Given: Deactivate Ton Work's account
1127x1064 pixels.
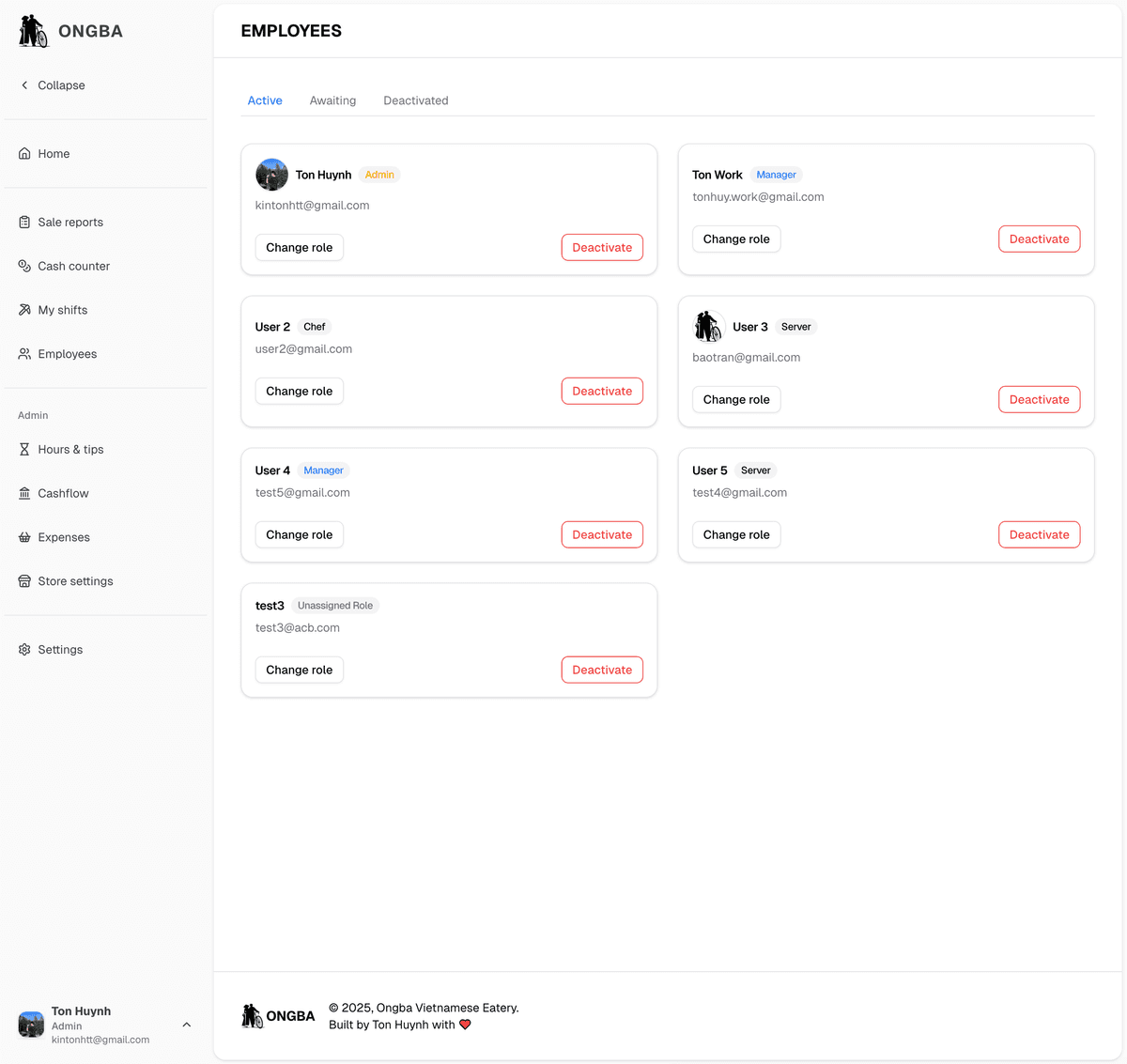Looking at the screenshot, I should 1039,239.
